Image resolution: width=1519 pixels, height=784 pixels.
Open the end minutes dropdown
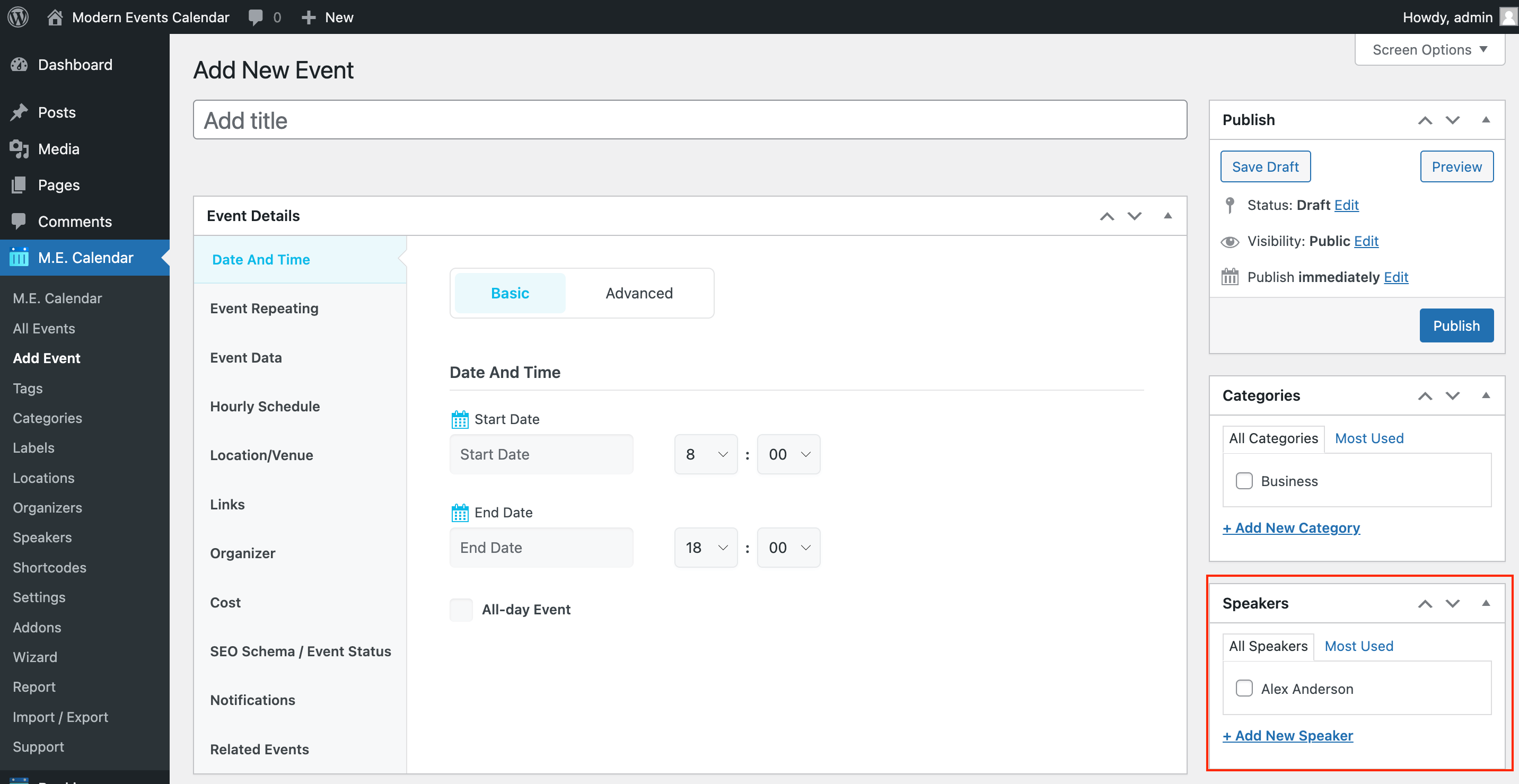(788, 547)
